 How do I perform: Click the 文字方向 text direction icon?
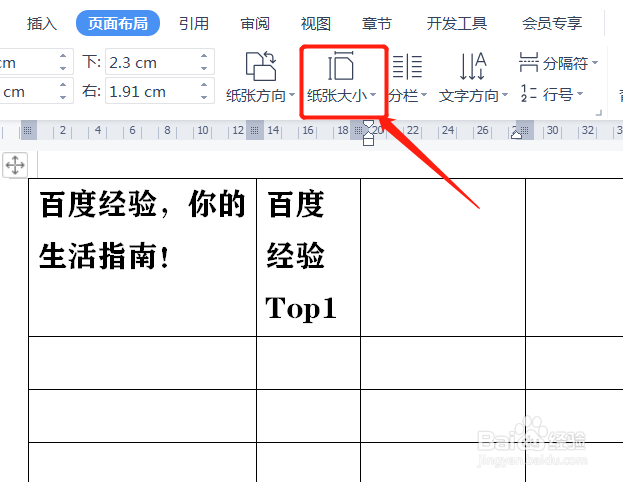[x=473, y=66]
